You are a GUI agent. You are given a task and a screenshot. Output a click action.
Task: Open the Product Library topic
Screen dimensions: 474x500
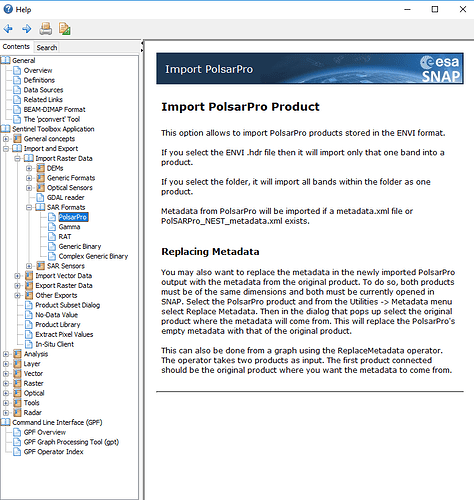coord(58,325)
